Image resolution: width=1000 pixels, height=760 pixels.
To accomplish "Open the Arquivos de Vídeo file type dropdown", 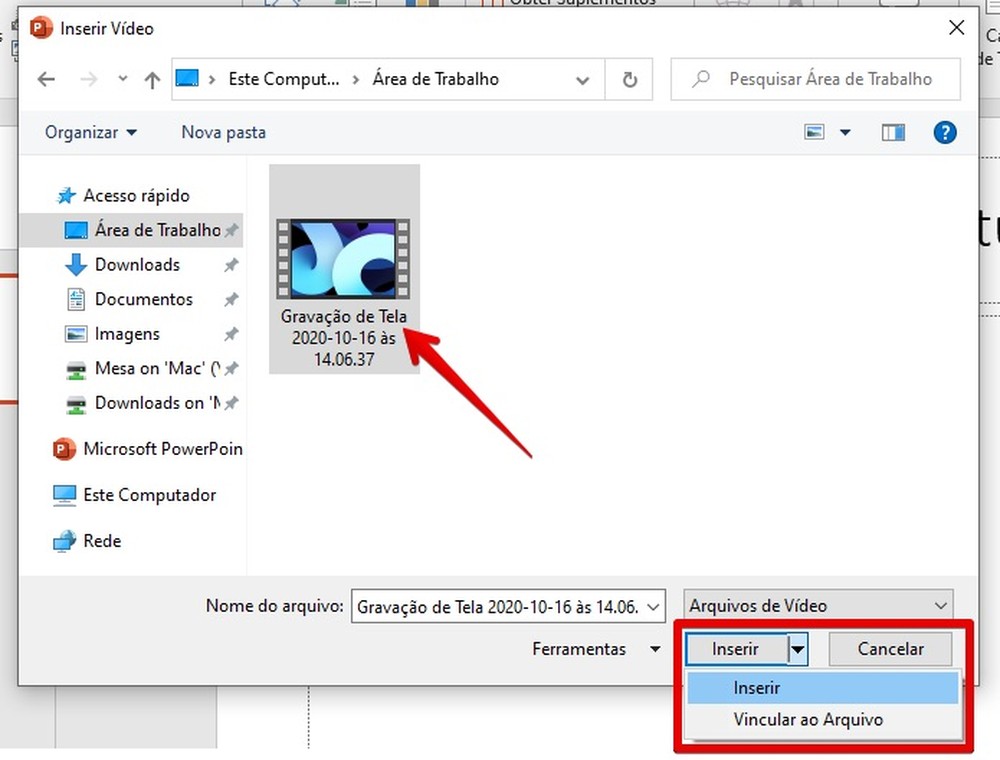I will (817, 605).
